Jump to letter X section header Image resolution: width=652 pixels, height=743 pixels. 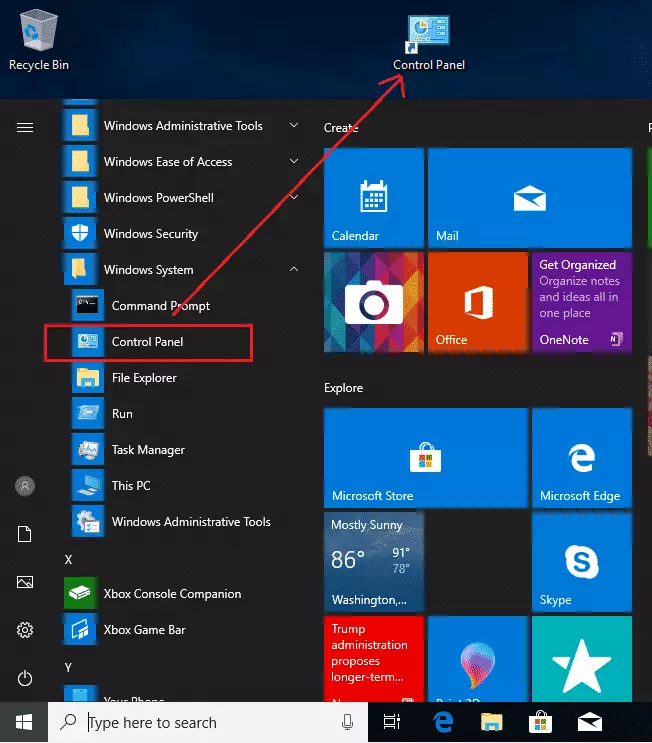click(68, 559)
